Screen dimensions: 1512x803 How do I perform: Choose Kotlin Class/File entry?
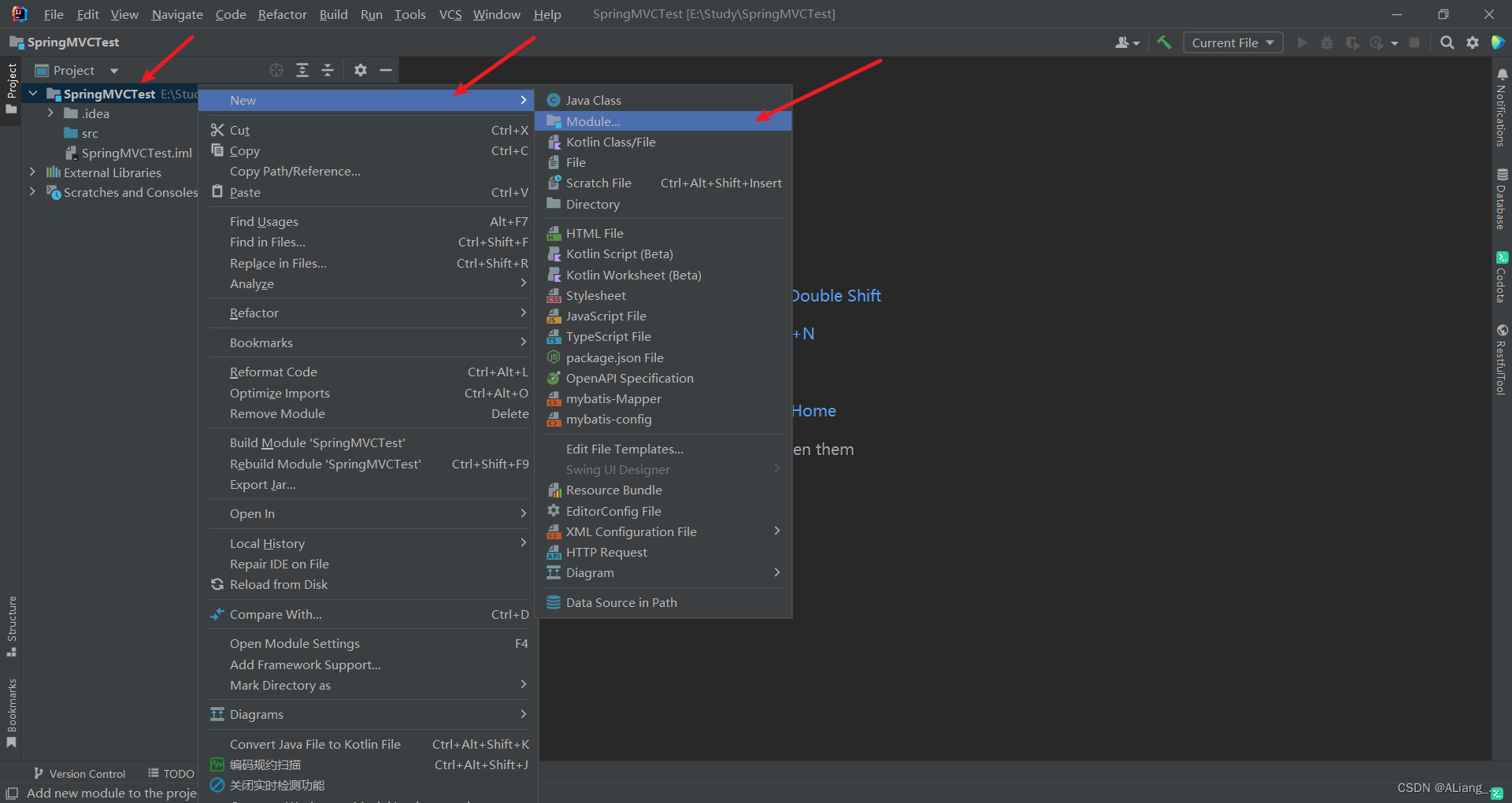click(663, 142)
